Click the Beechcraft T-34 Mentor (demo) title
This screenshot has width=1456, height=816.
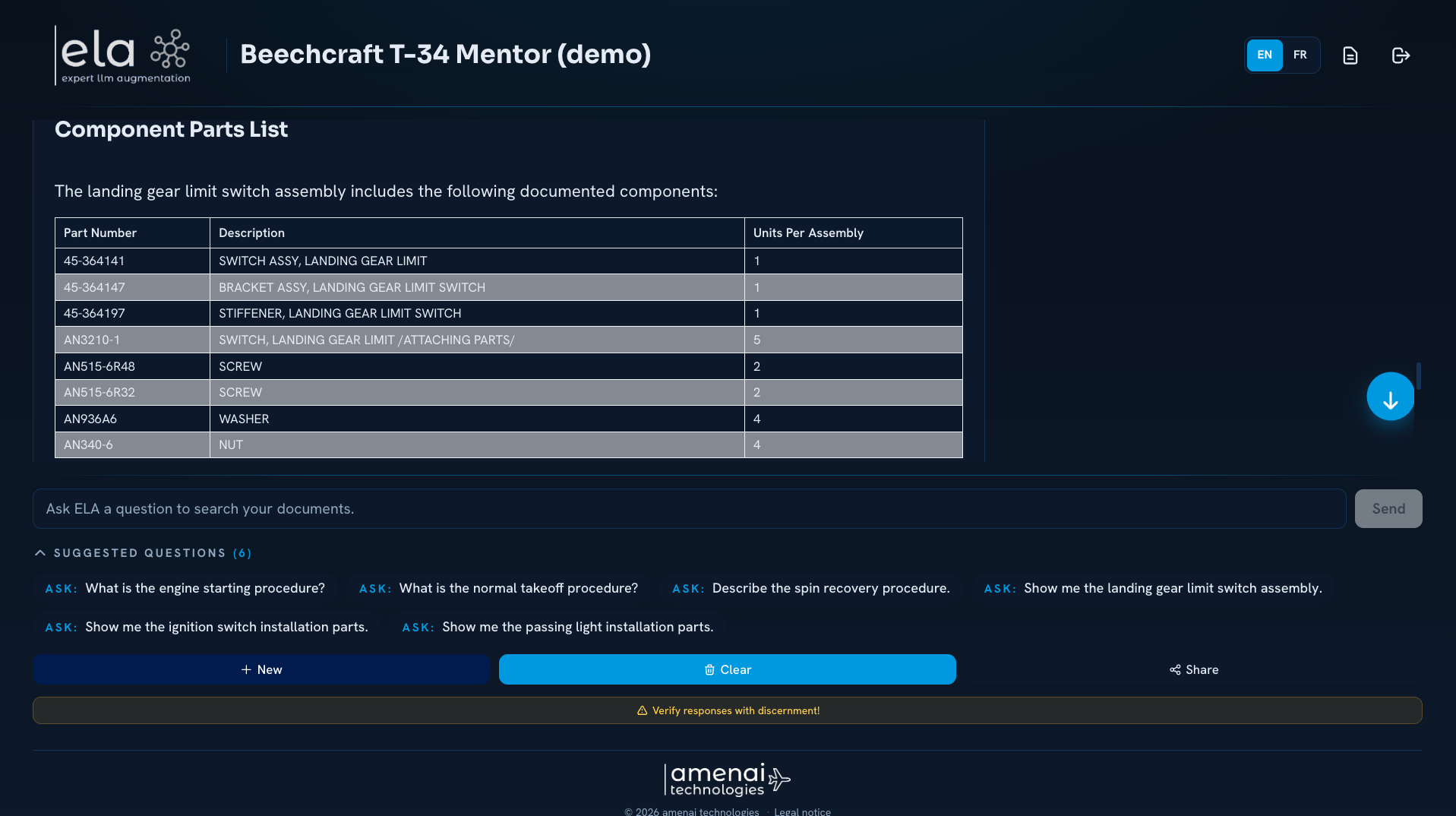pyautogui.click(x=445, y=54)
